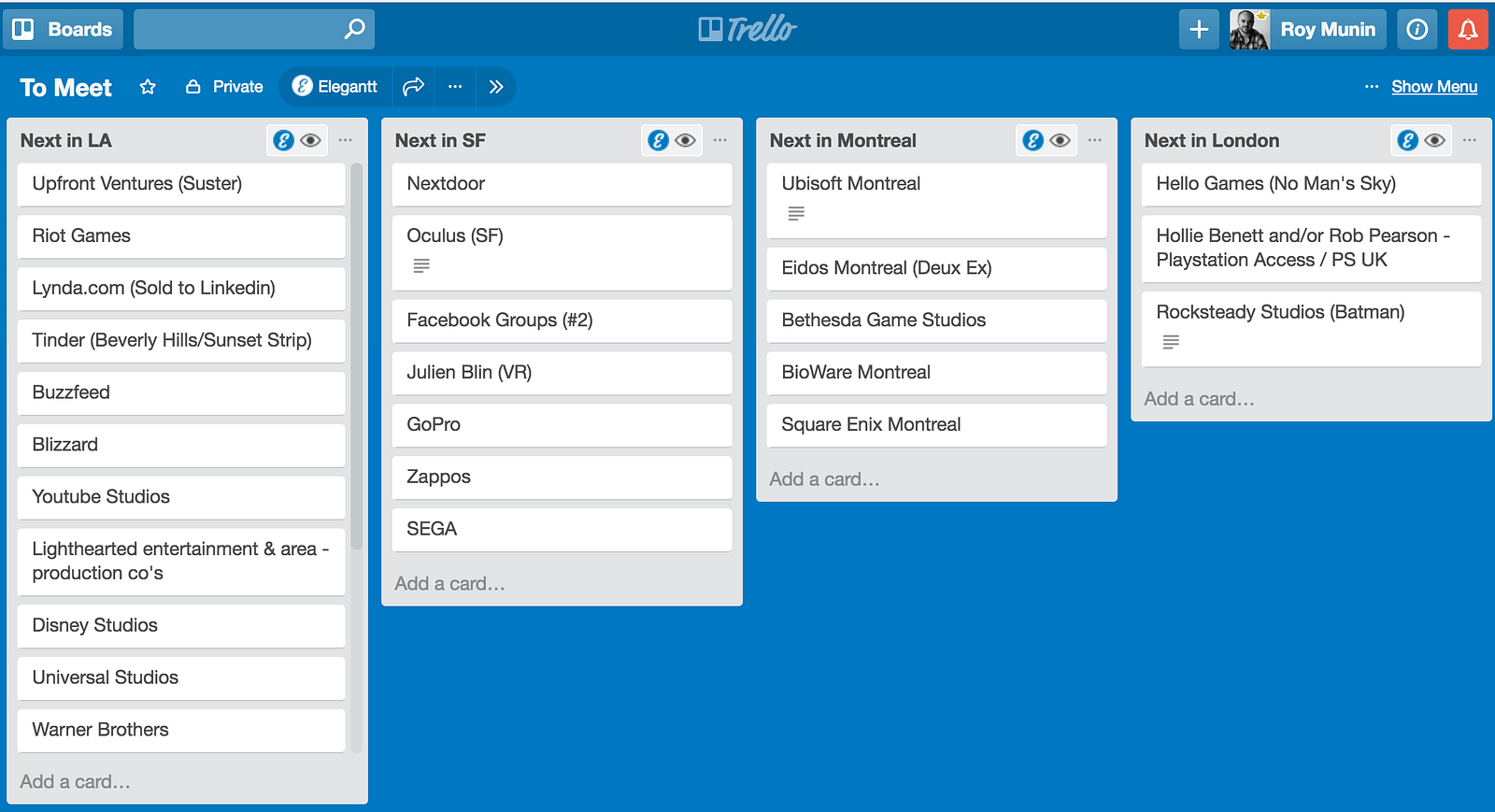This screenshot has height=812, width=1495.
Task: Click Elegantt icon on Next in London list
Action: coord(1407,140)
